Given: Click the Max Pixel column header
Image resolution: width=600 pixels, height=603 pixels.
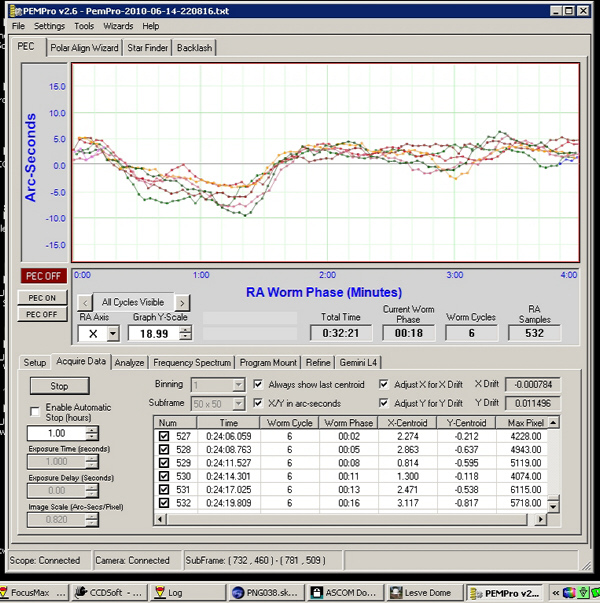Looking at the screenshot, I should pos(521,423).
